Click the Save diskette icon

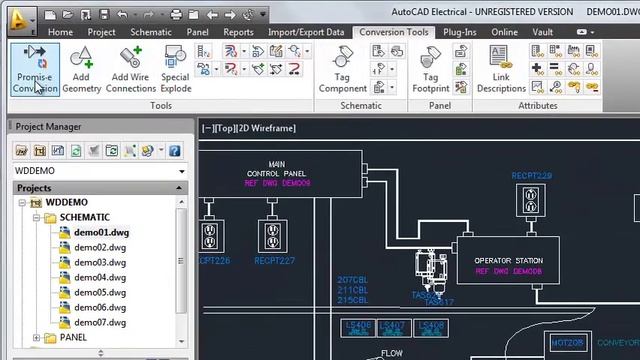click(104, 16)
